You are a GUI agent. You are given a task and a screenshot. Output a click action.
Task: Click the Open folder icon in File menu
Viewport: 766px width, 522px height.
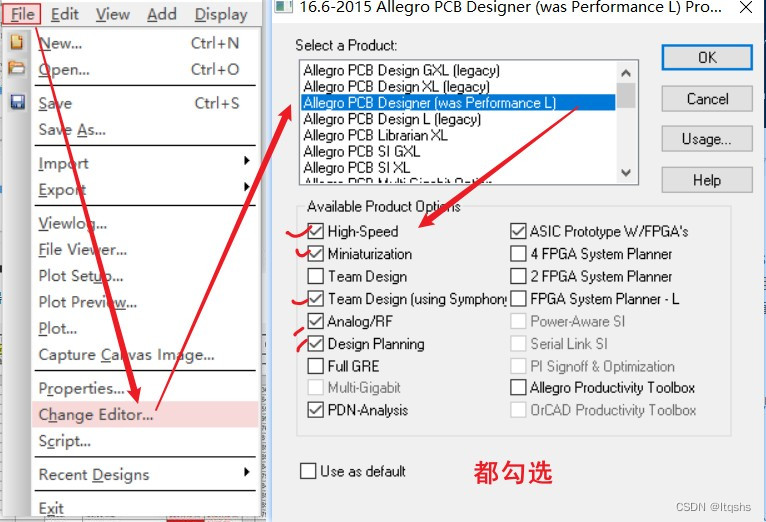coord(16,69)
